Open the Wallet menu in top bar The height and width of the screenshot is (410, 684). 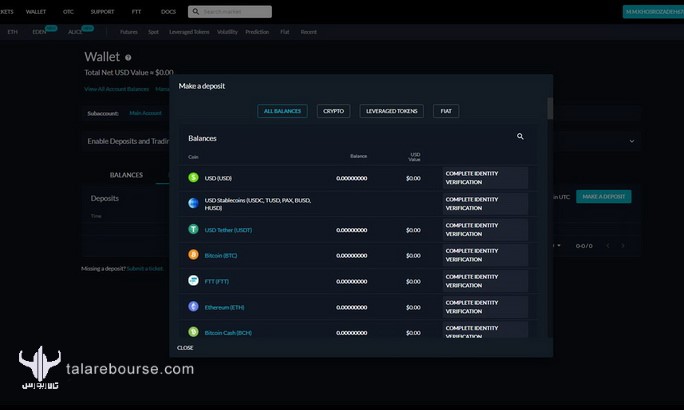[36, 12]
